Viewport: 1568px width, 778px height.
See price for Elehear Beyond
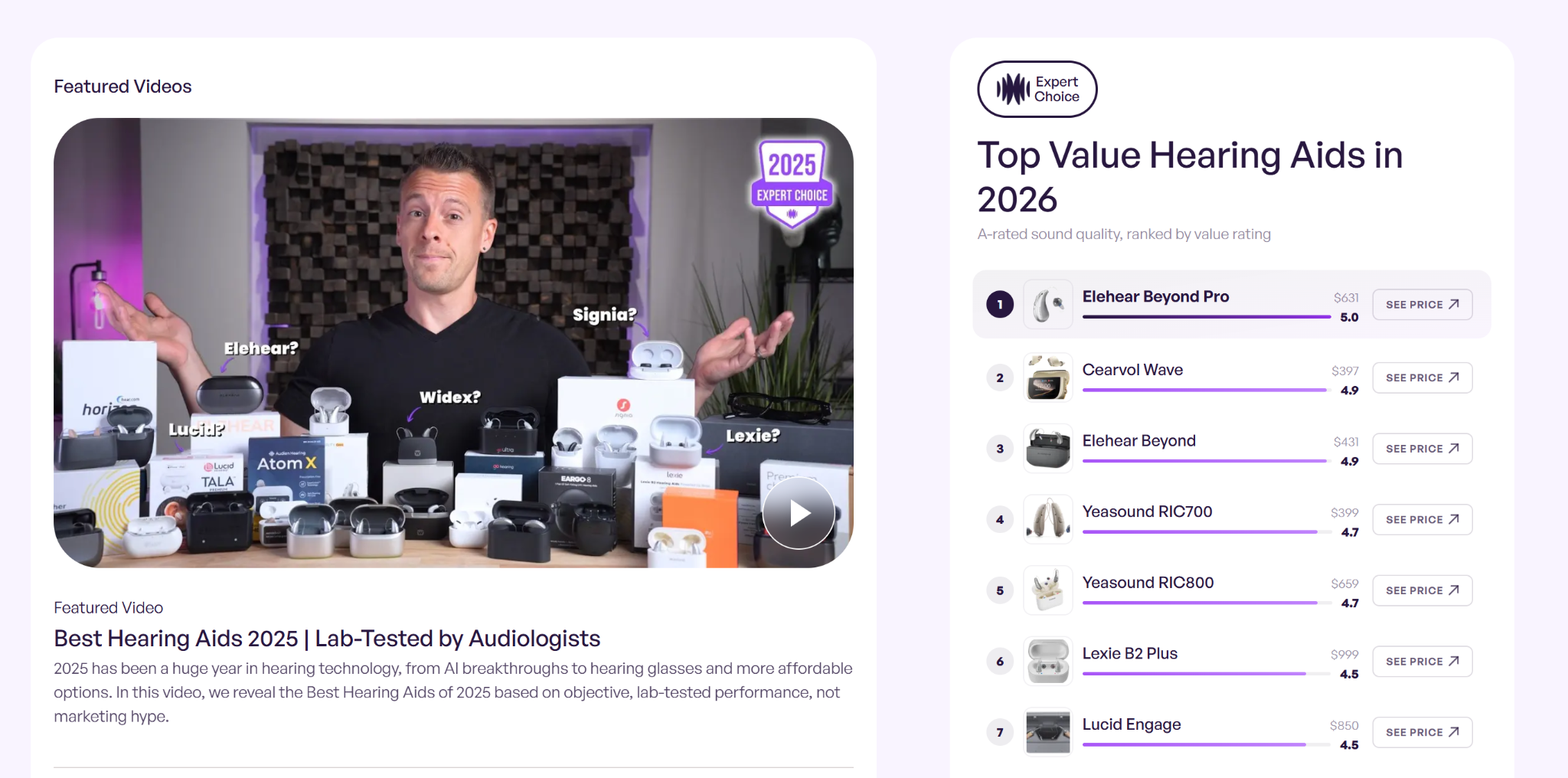point(1422,449)
